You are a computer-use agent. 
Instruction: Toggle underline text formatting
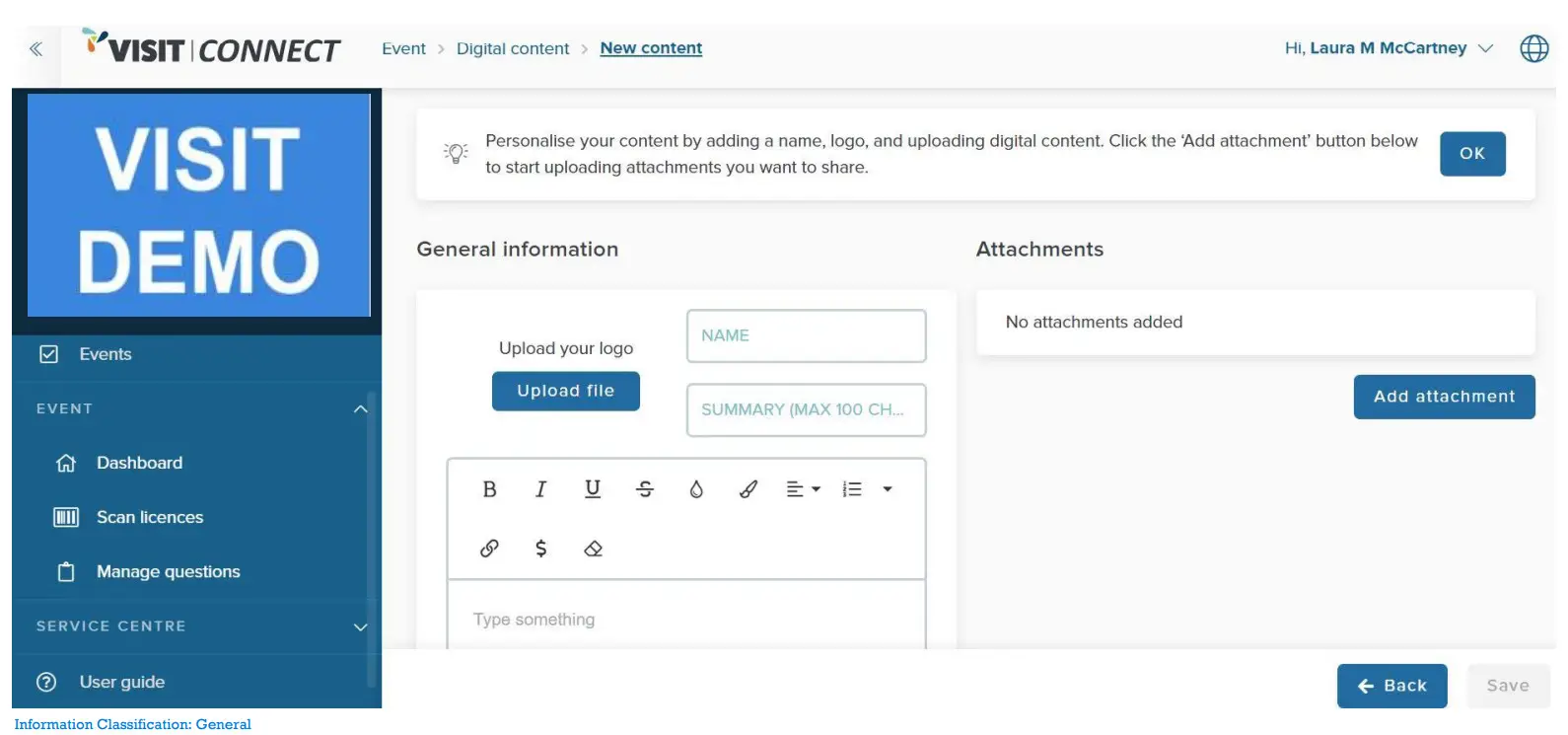[x=593, y=489]
